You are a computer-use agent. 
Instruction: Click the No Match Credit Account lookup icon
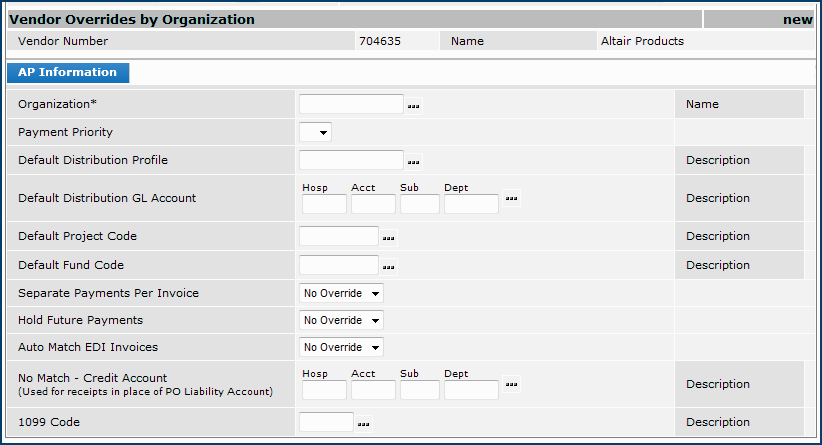click(511, 384)
